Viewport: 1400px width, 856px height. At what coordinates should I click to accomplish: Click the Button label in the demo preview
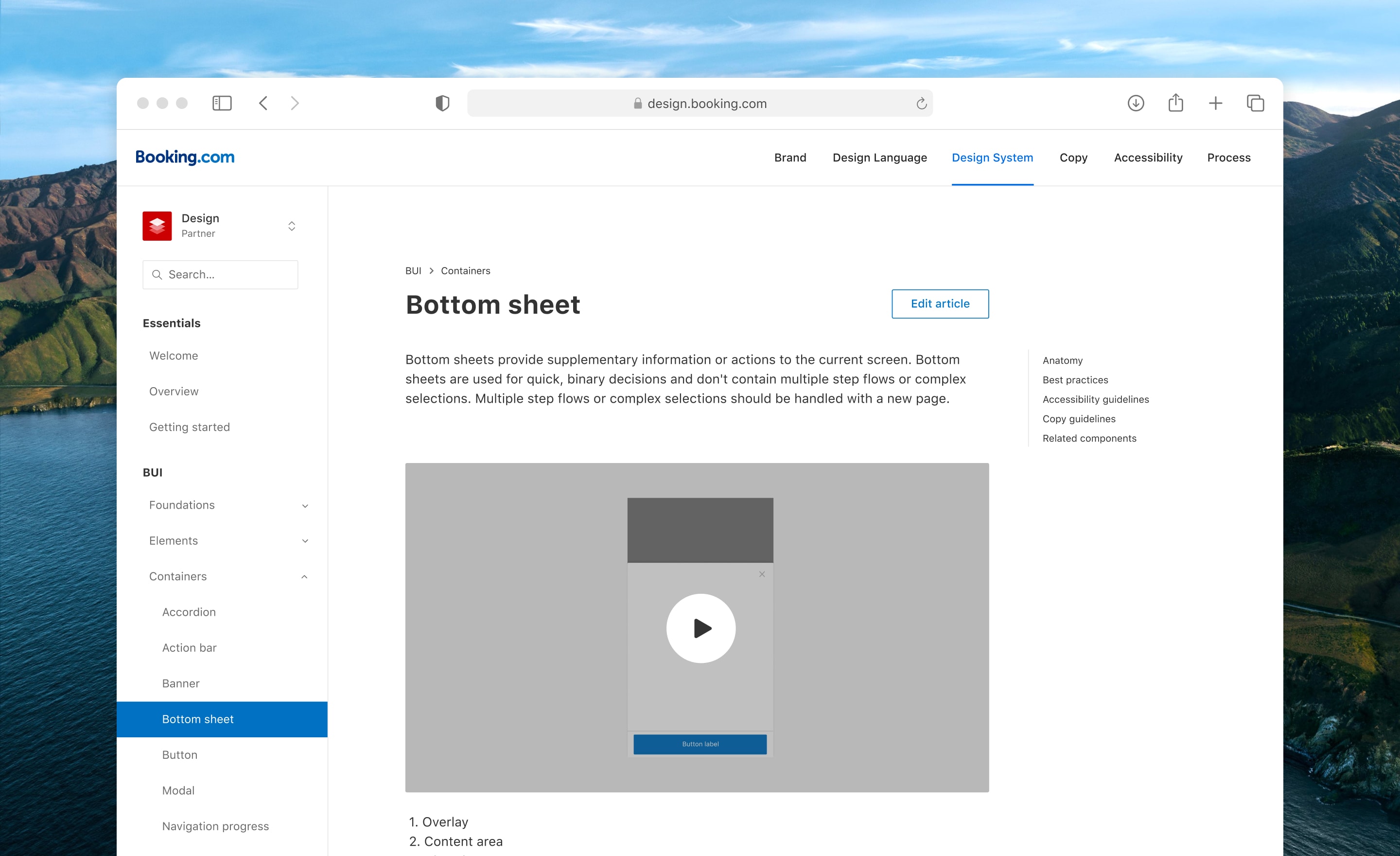coord(700,744)
